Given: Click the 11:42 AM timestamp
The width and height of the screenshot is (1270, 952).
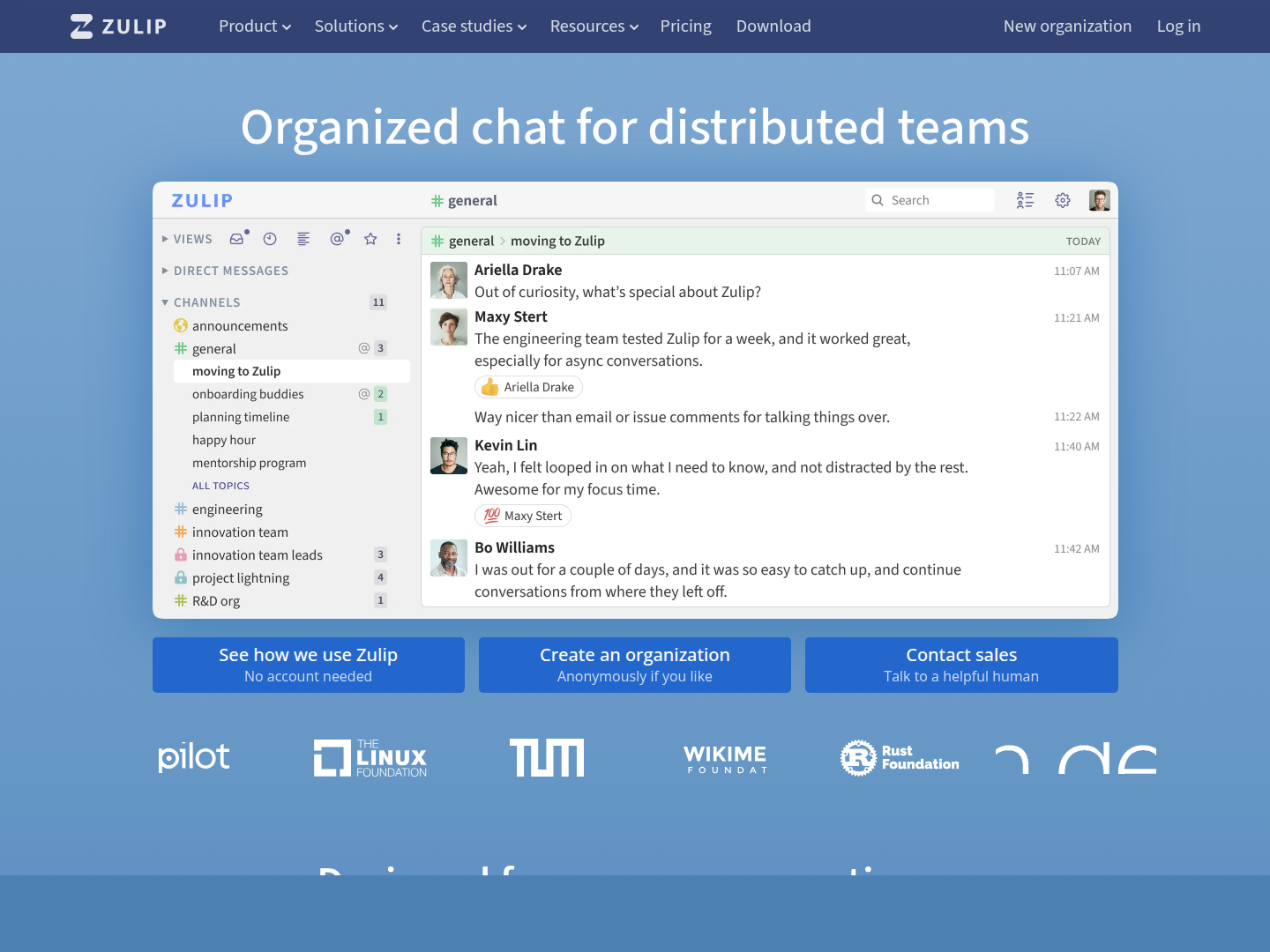Looking at the screenshot, I should tap(1077, 548).
